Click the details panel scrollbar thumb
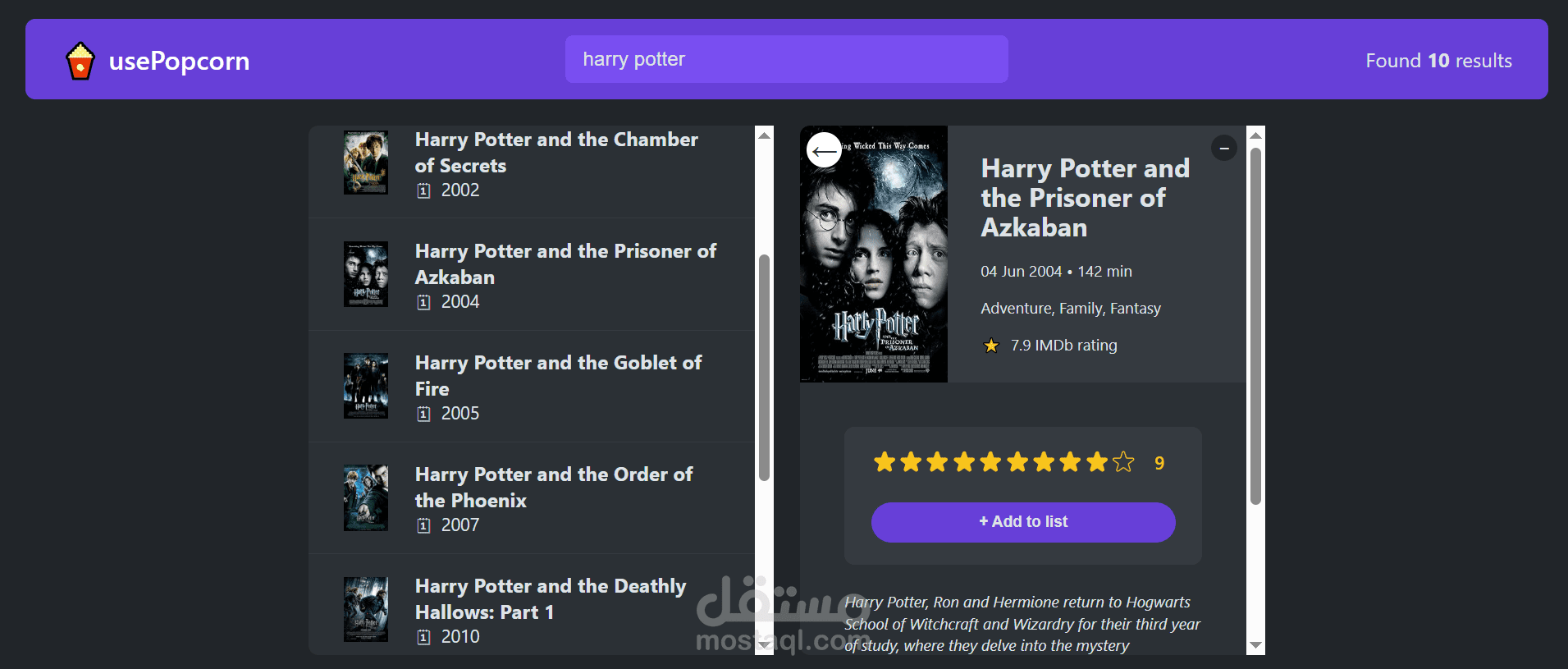The width and height of the screenshot is (1568, 669). tap(1255, 326)
